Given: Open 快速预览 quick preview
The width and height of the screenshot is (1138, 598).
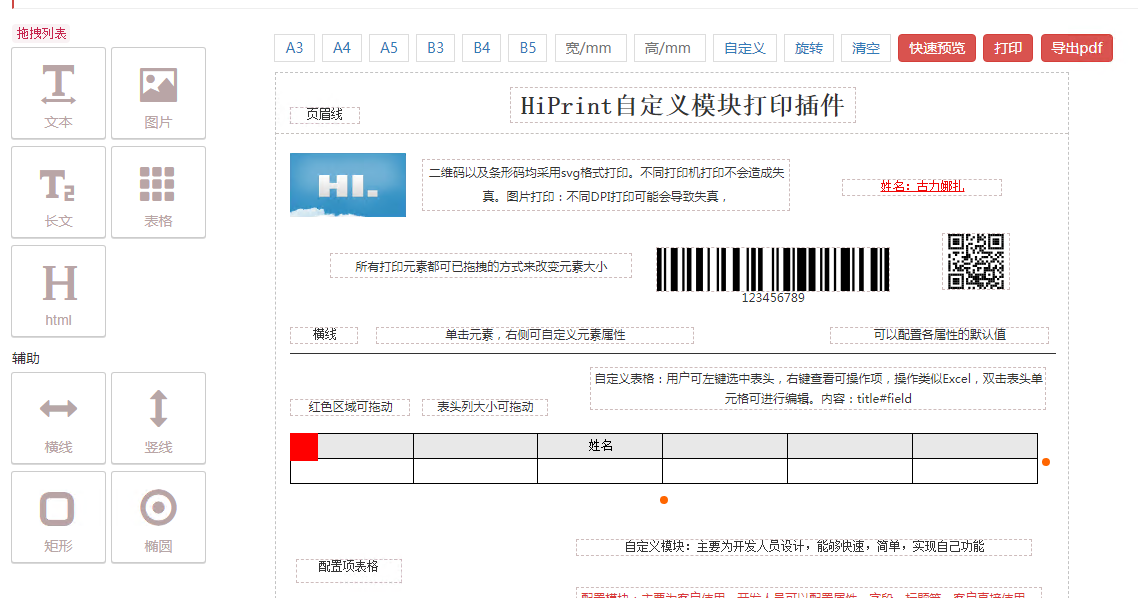Looking at the screenshot, I should [937, 48].
